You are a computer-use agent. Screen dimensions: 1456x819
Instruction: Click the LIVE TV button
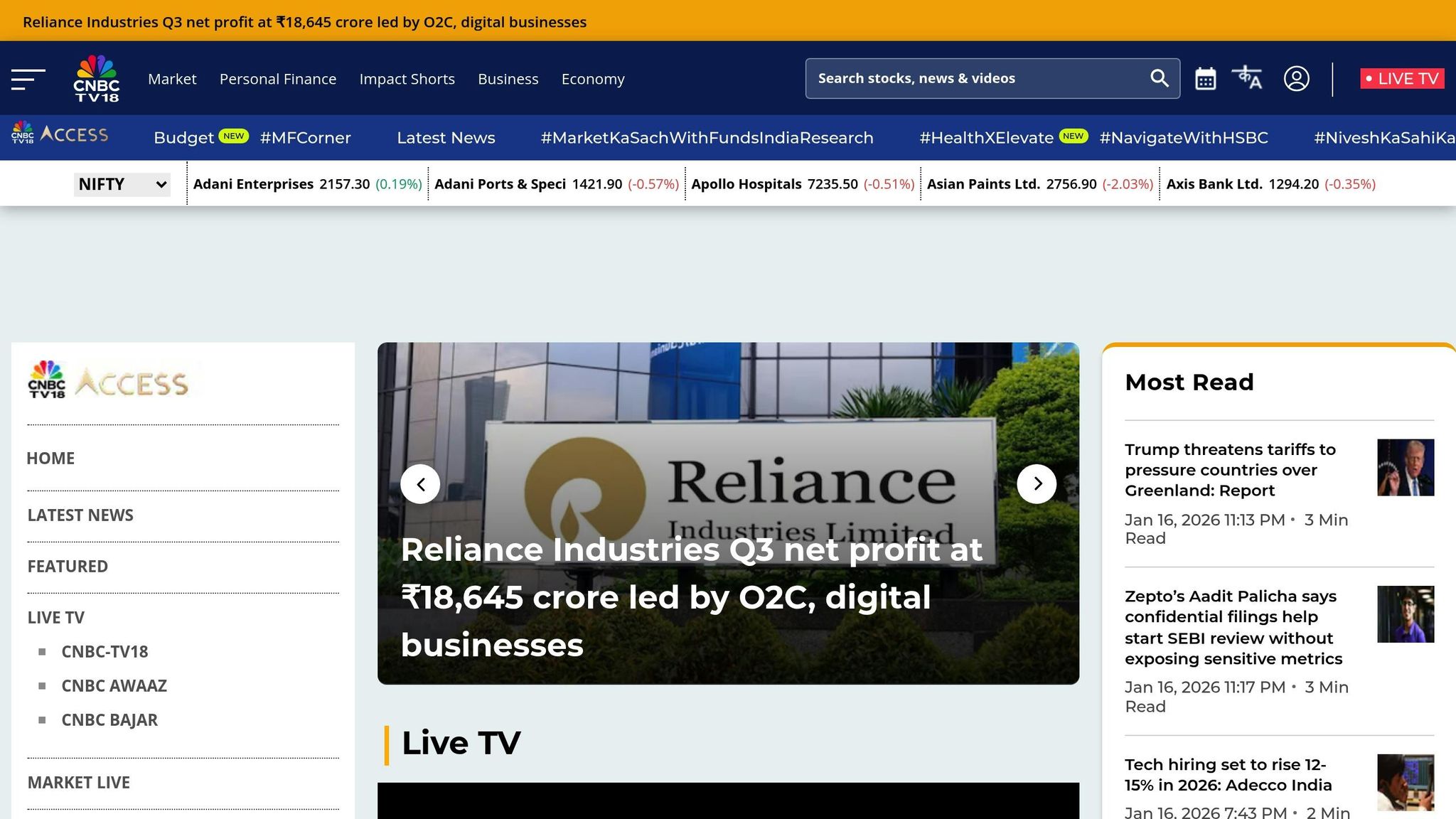(1402, 79)
